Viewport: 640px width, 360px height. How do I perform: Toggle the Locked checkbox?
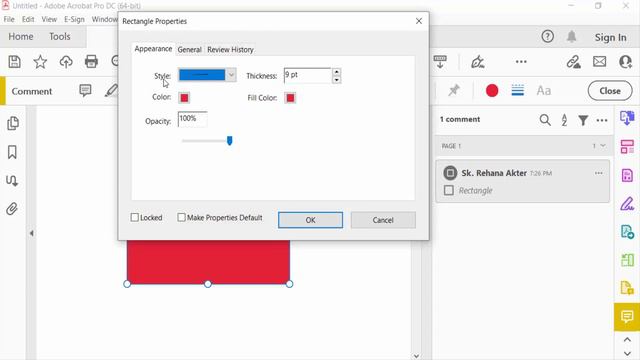pyautogui.click(x=134, y=218)
